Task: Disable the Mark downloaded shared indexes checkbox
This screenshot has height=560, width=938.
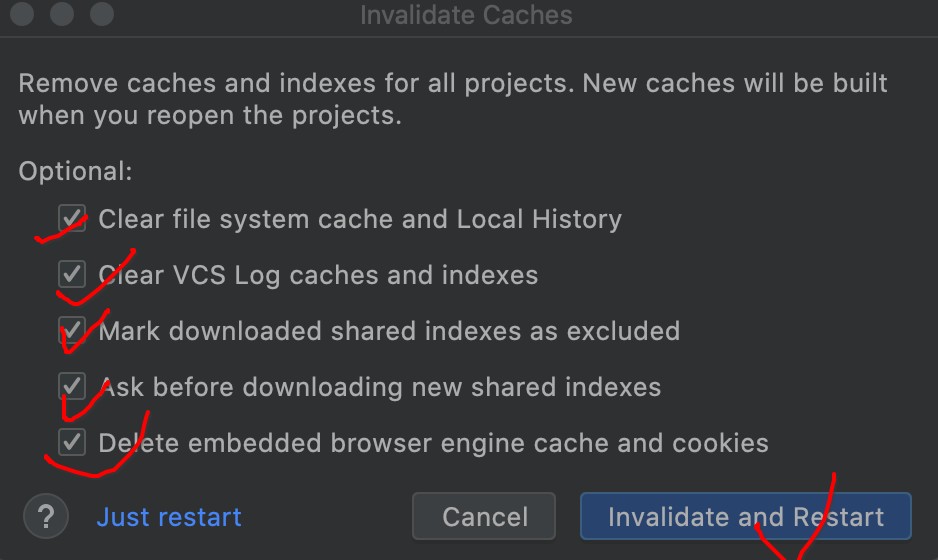Action: pos(72,330)
